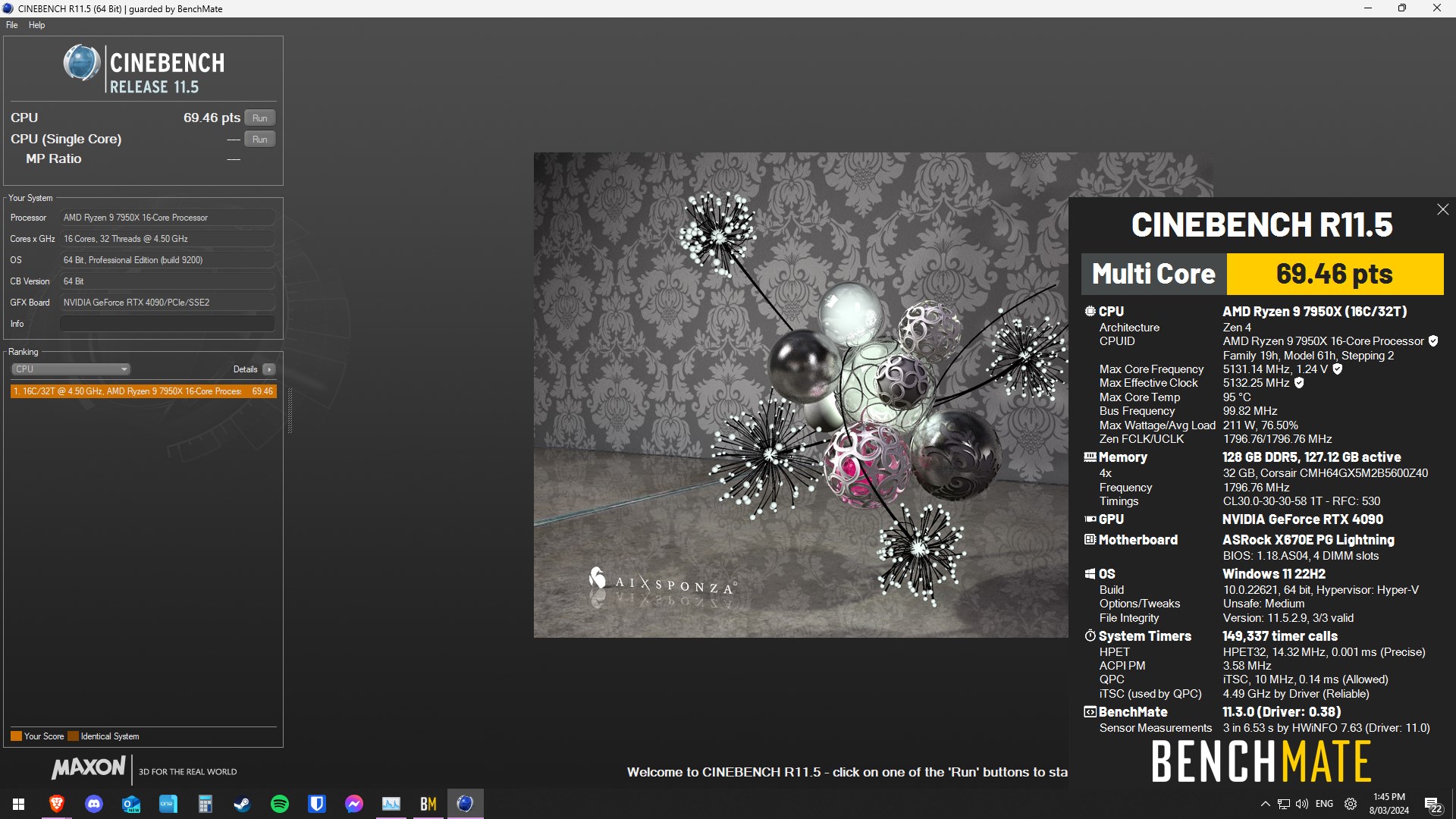
Task: Click the 149,337 timer calls value
Action: [1280, 636]
